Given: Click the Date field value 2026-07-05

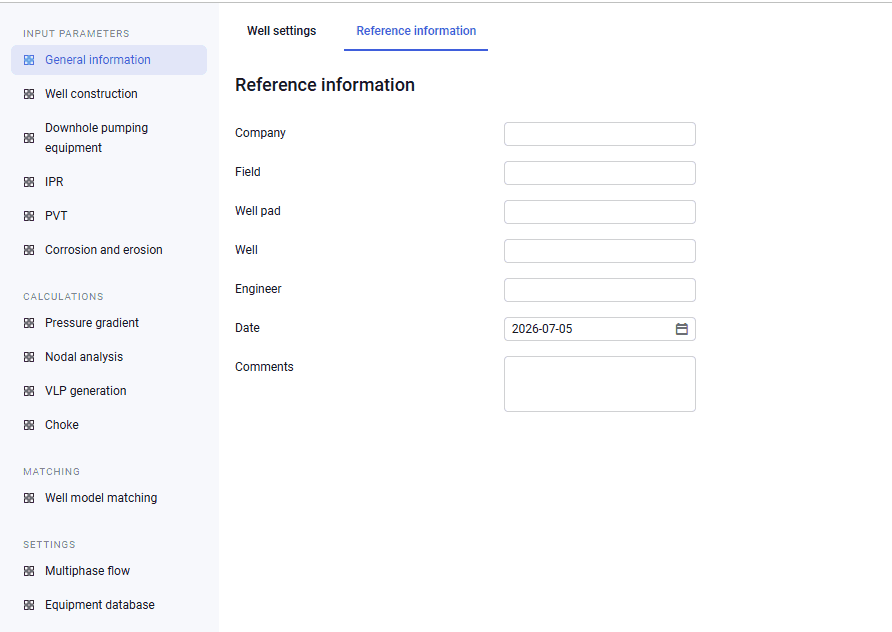Looking at the screenshot, I should [x=542, y=329].
